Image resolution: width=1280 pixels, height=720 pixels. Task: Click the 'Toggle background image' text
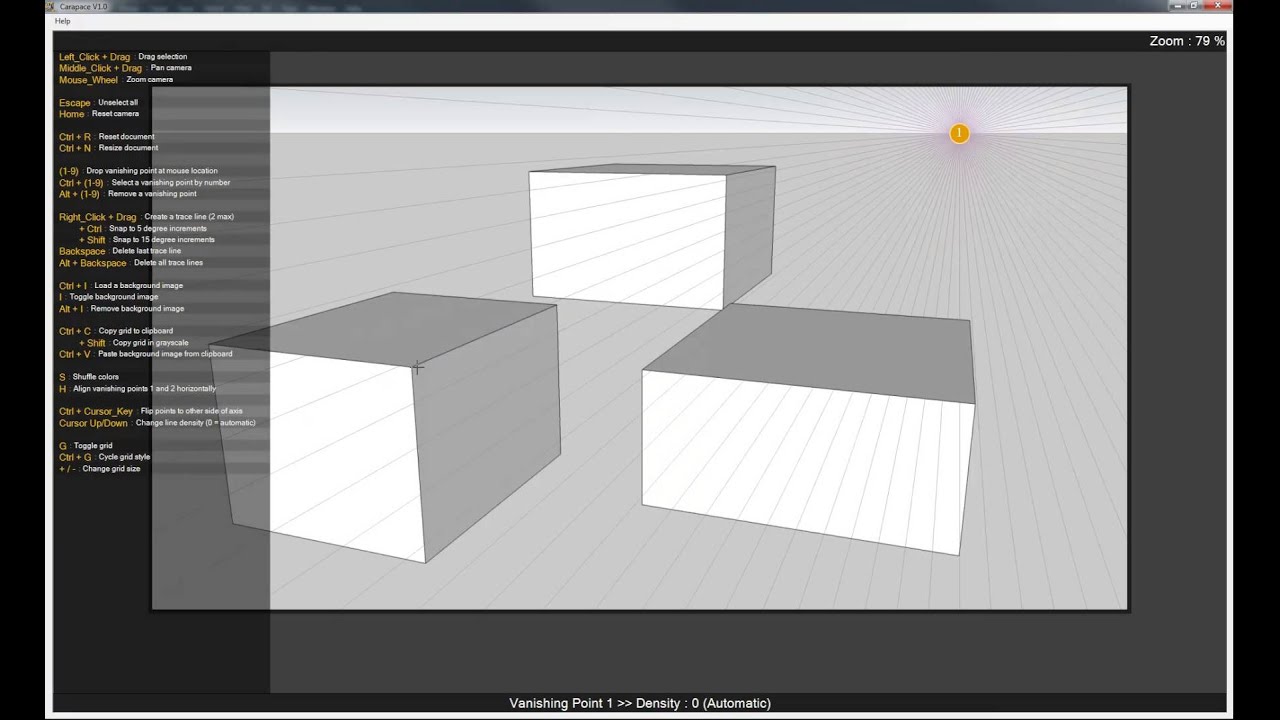113,297
